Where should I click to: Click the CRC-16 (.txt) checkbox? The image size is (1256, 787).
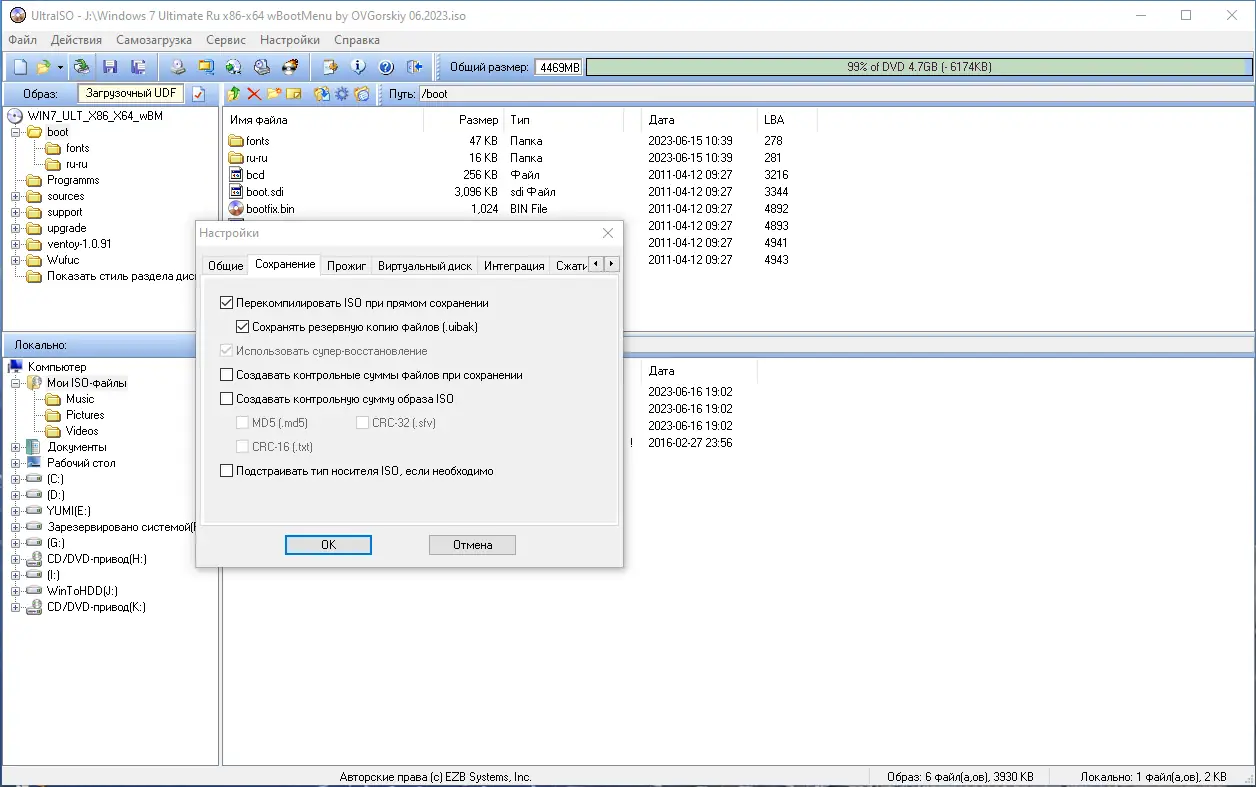click(x=243, y=447)
